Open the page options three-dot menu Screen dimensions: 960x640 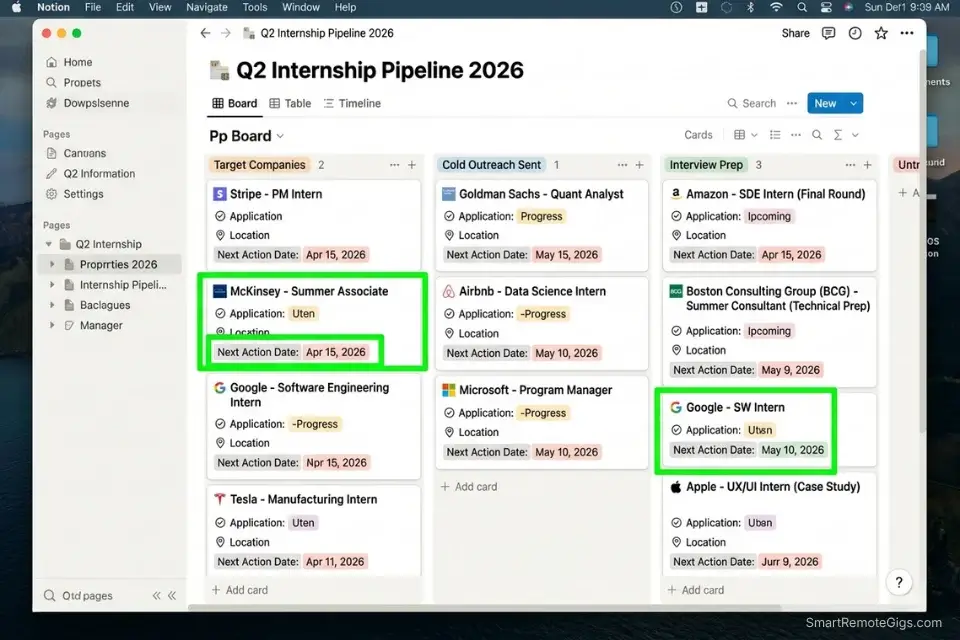point(907,33)
